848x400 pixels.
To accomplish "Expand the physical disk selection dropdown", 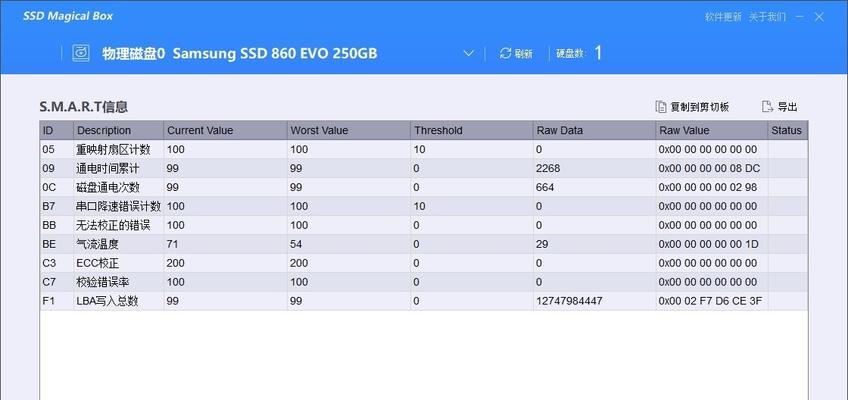I will [469, 54].
